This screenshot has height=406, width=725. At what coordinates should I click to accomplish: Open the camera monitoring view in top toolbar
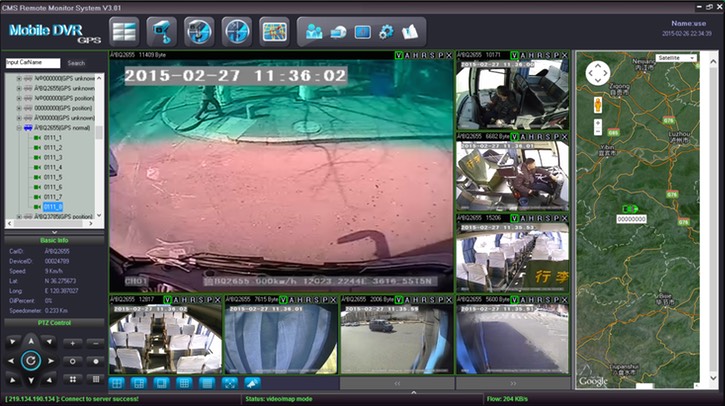point(161,30)
